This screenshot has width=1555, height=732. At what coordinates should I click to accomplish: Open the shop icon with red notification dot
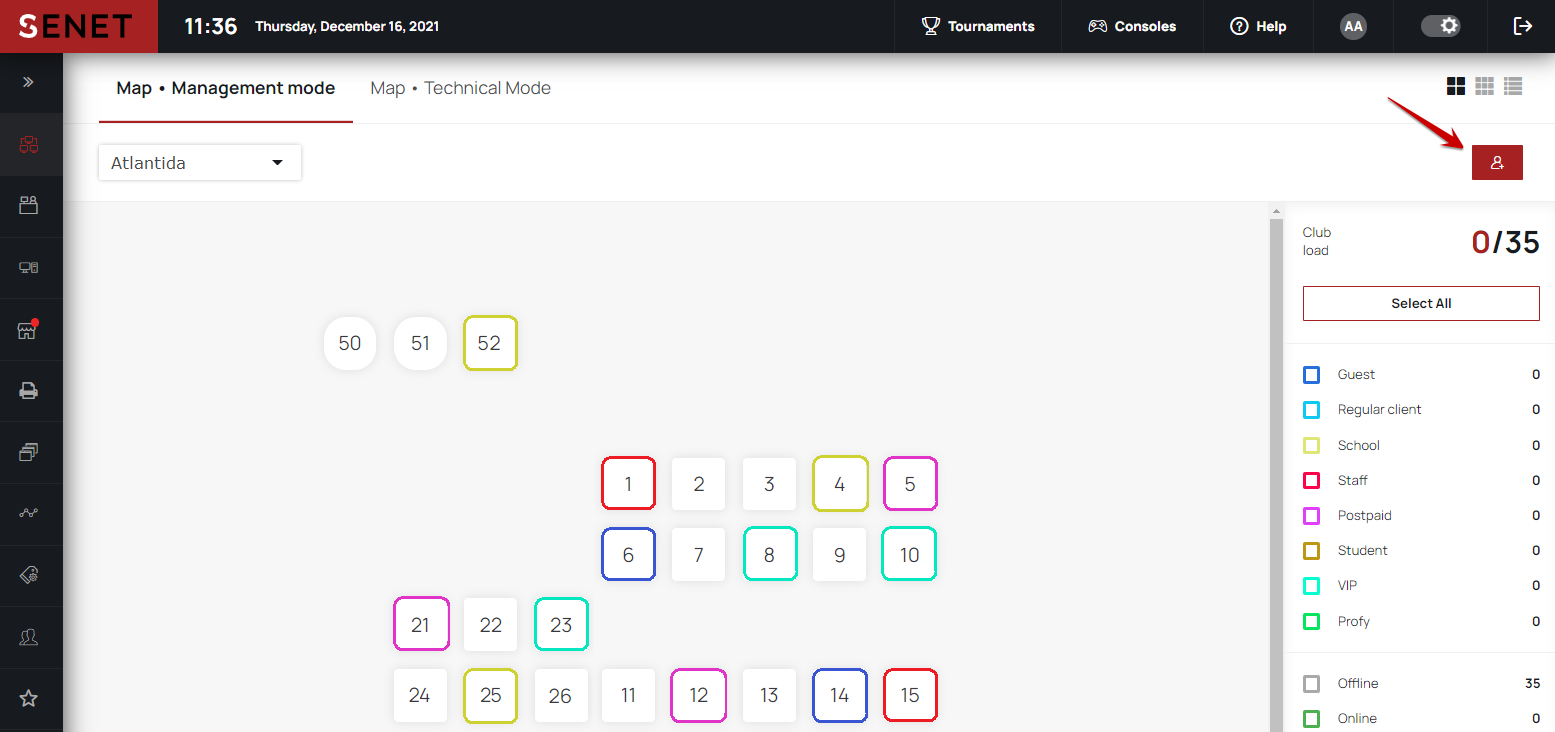point(28,330)
